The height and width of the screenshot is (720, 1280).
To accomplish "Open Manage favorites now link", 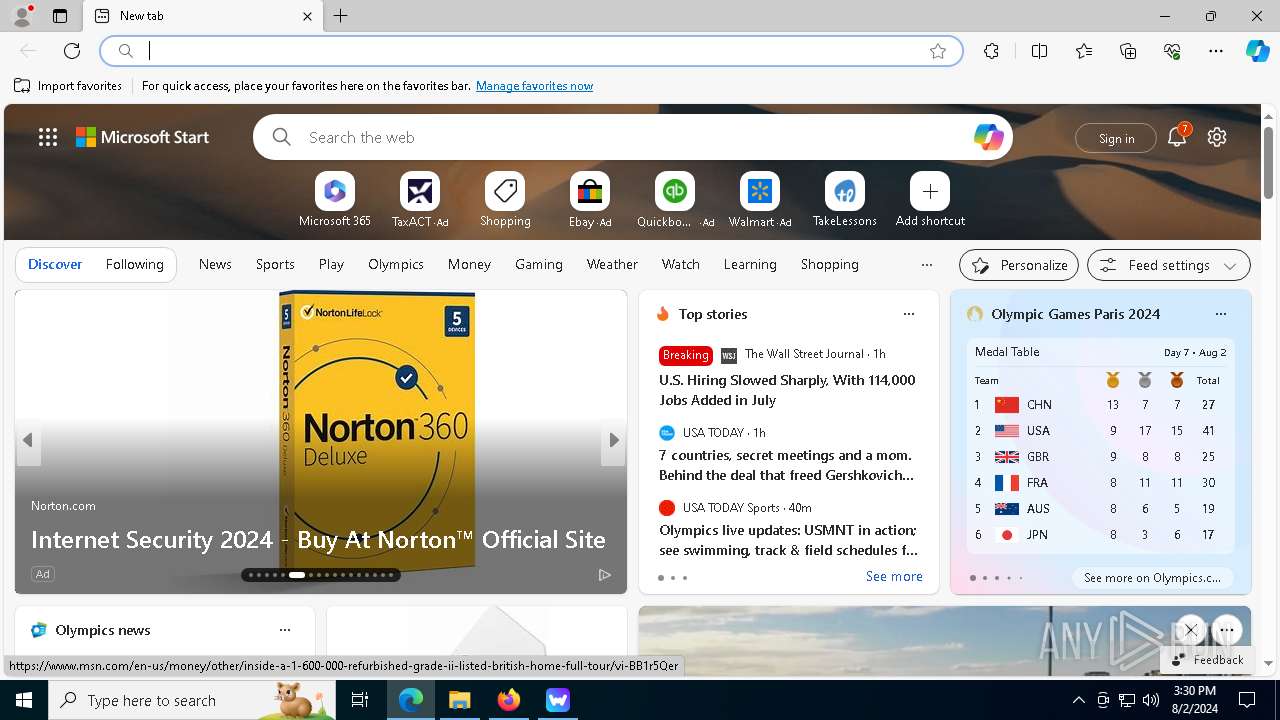I will [x=534, y=86].
